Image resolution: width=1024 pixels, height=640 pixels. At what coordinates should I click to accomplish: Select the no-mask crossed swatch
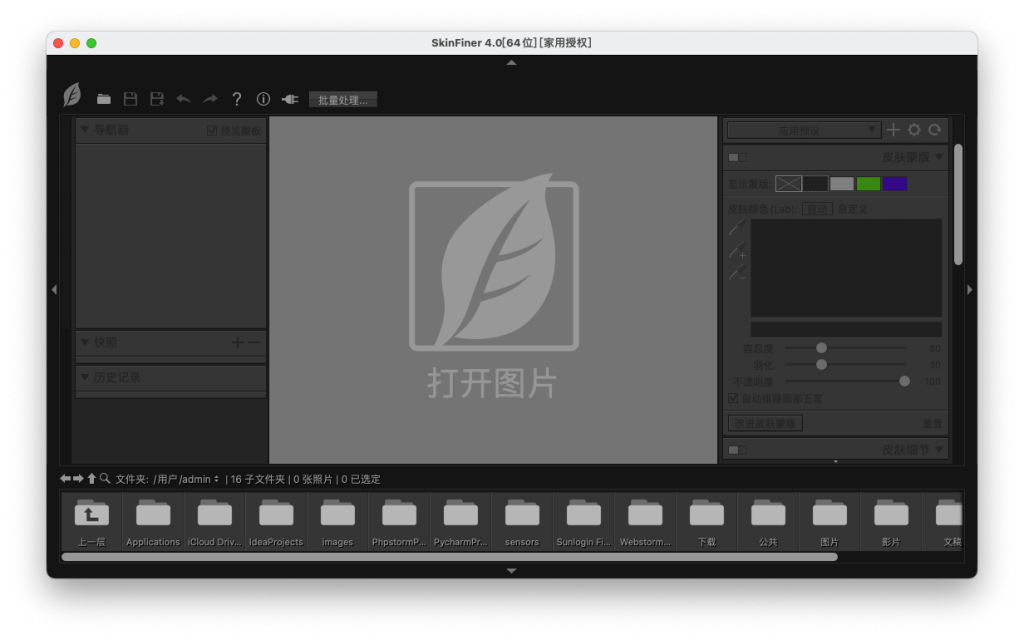click(x=788, y=184)
